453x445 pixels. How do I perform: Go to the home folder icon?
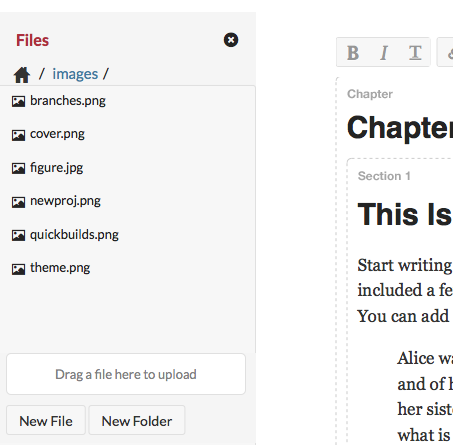22,75
